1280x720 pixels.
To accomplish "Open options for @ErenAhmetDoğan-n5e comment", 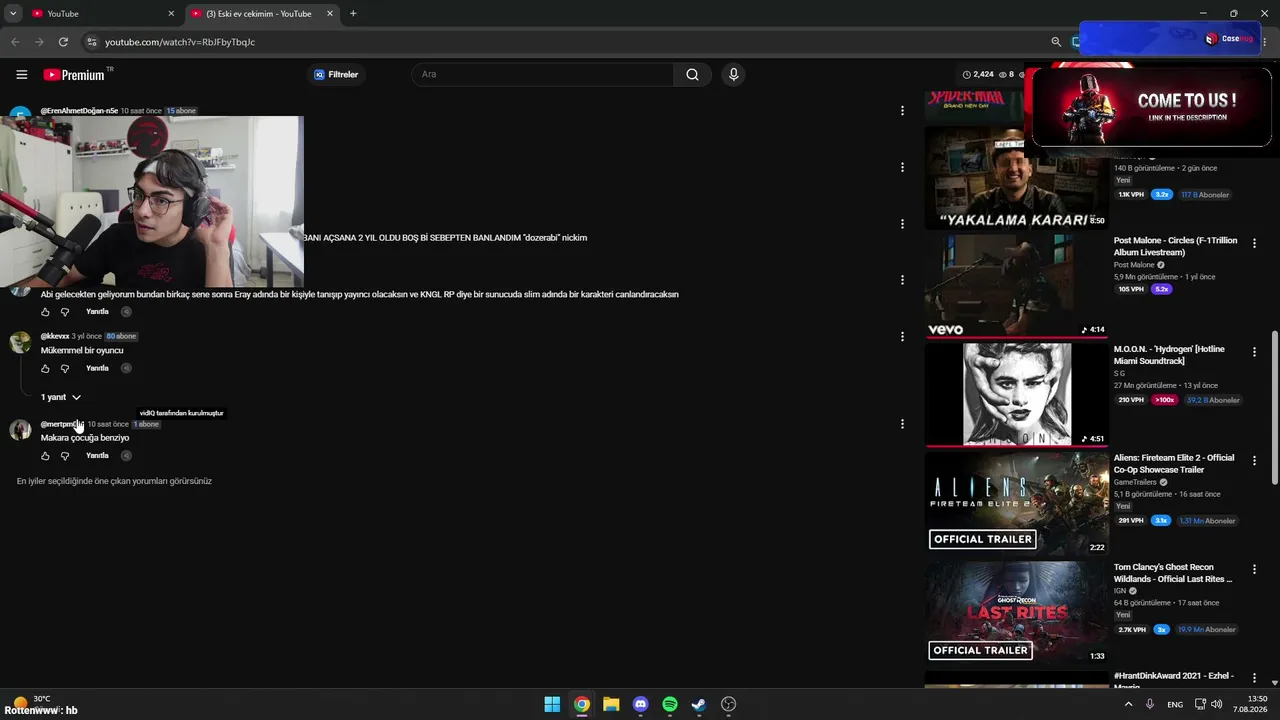I will 902,111.
